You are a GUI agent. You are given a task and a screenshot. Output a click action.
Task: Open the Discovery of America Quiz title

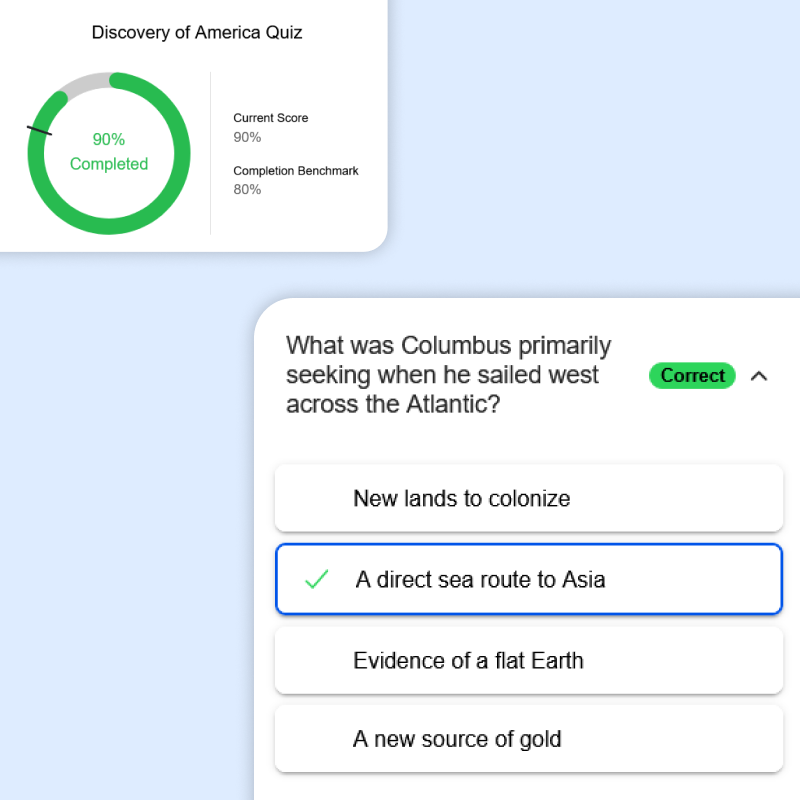tap(196, 32)
